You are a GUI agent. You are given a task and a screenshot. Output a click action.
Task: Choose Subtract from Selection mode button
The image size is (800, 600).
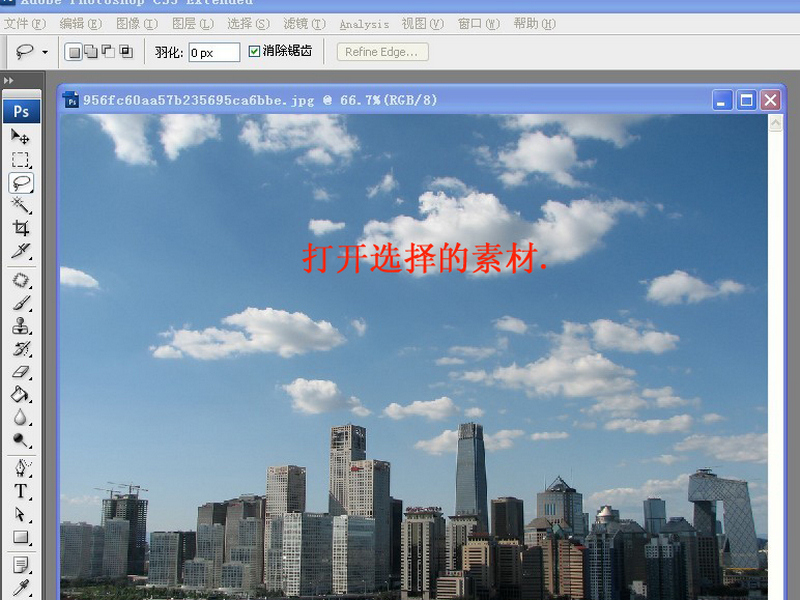pos(108,52)
